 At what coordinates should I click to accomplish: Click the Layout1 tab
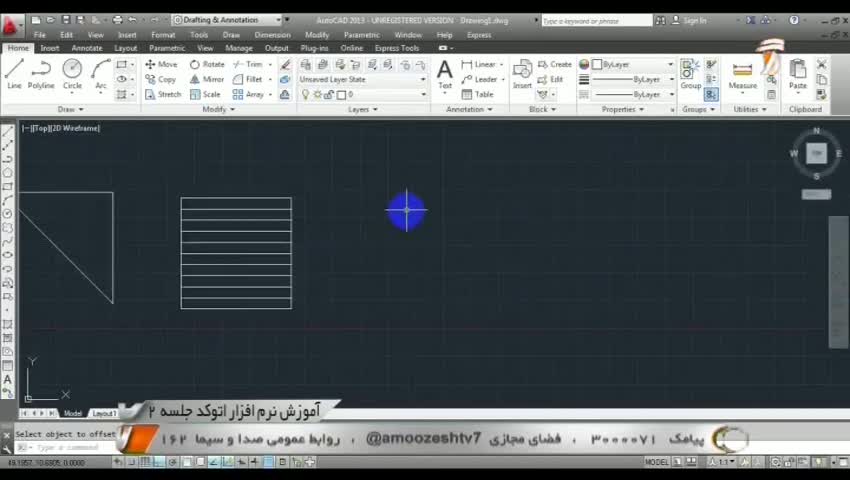(x=104, y=413)
